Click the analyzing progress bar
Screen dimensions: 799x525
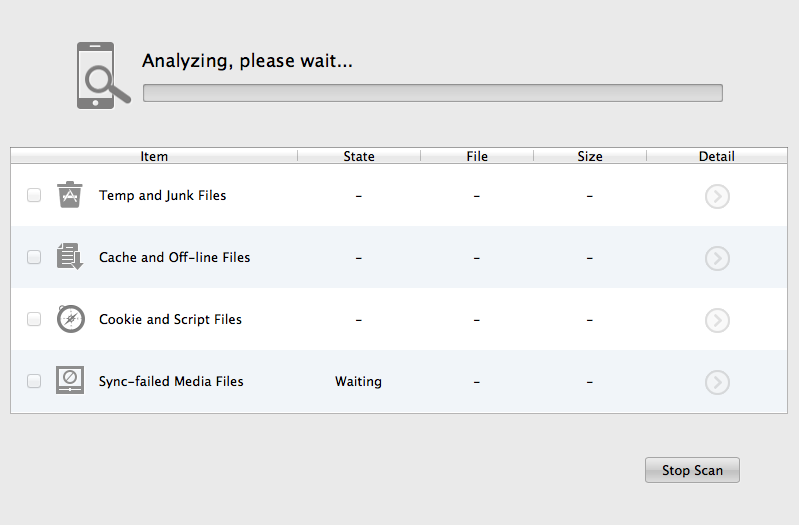[432, 93]
